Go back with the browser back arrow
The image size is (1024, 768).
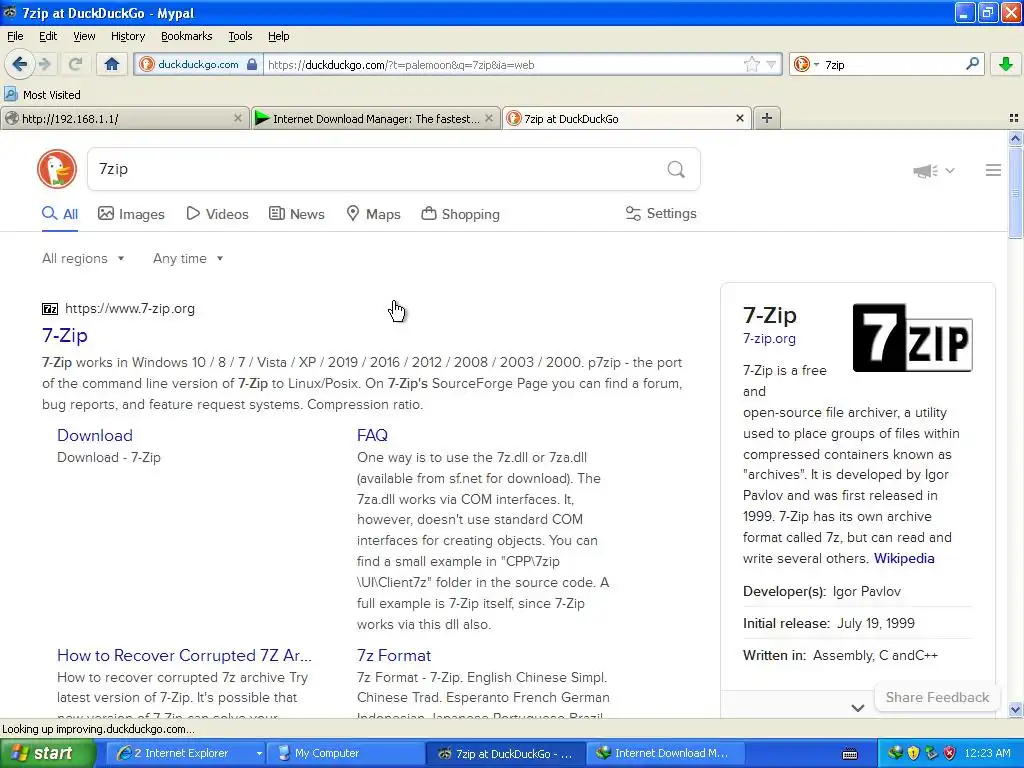[19, 64]
